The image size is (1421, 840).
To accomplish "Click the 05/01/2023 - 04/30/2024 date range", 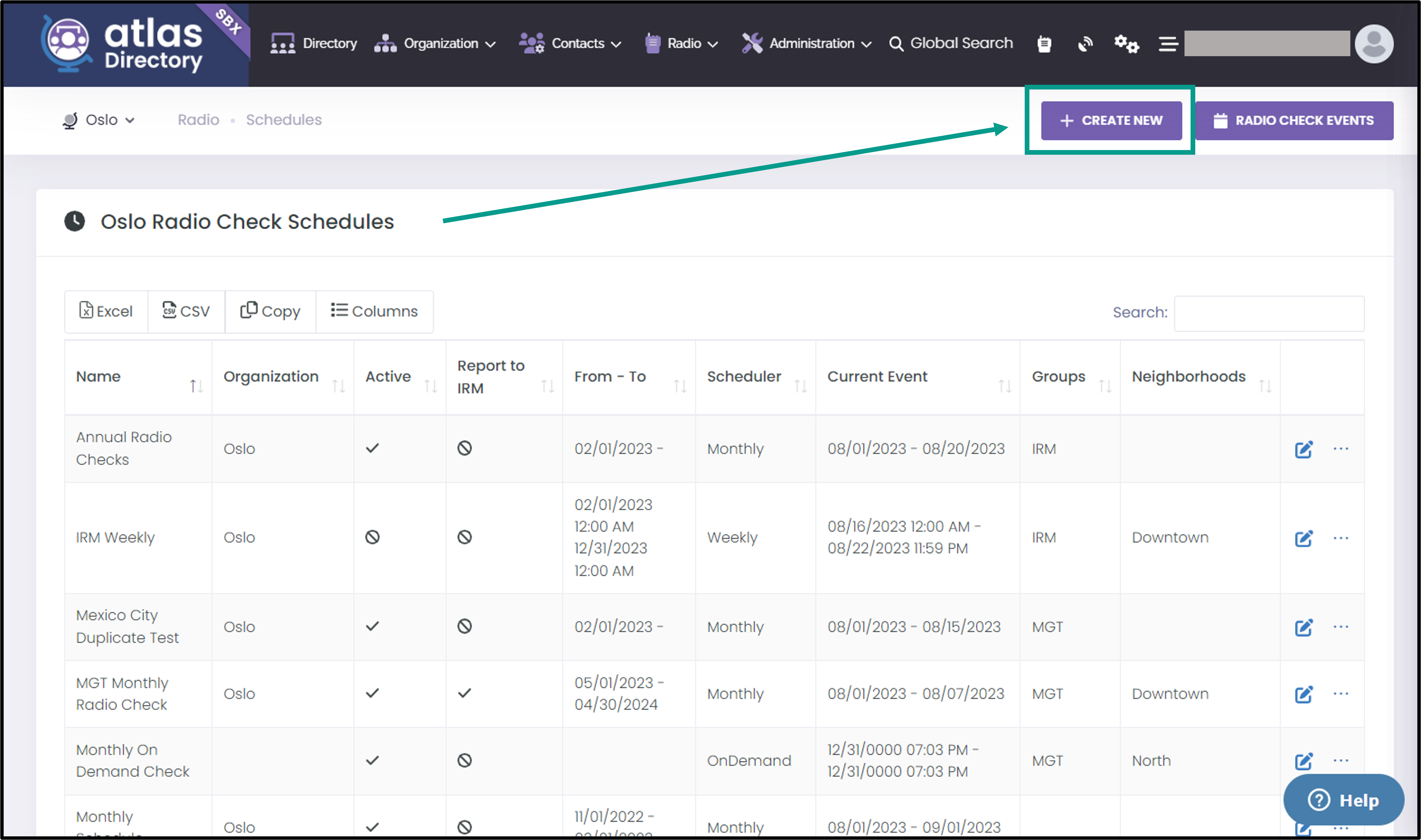I will (x=619, y=693).
